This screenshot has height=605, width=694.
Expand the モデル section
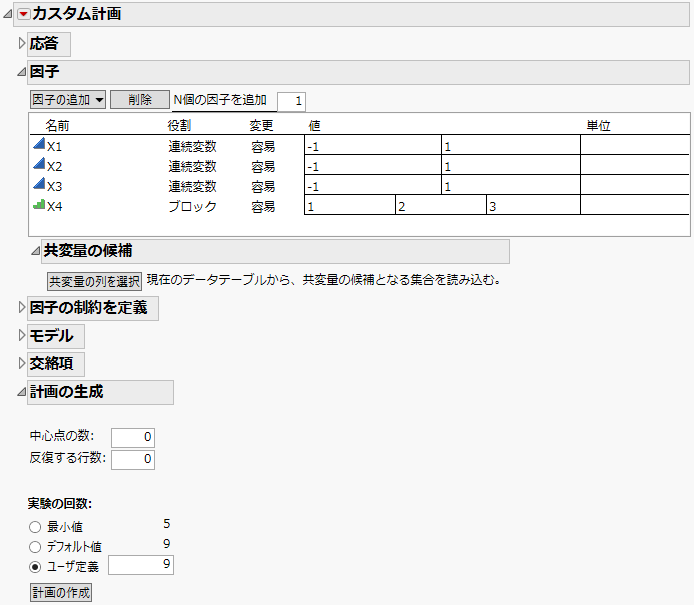pos(22,335)
